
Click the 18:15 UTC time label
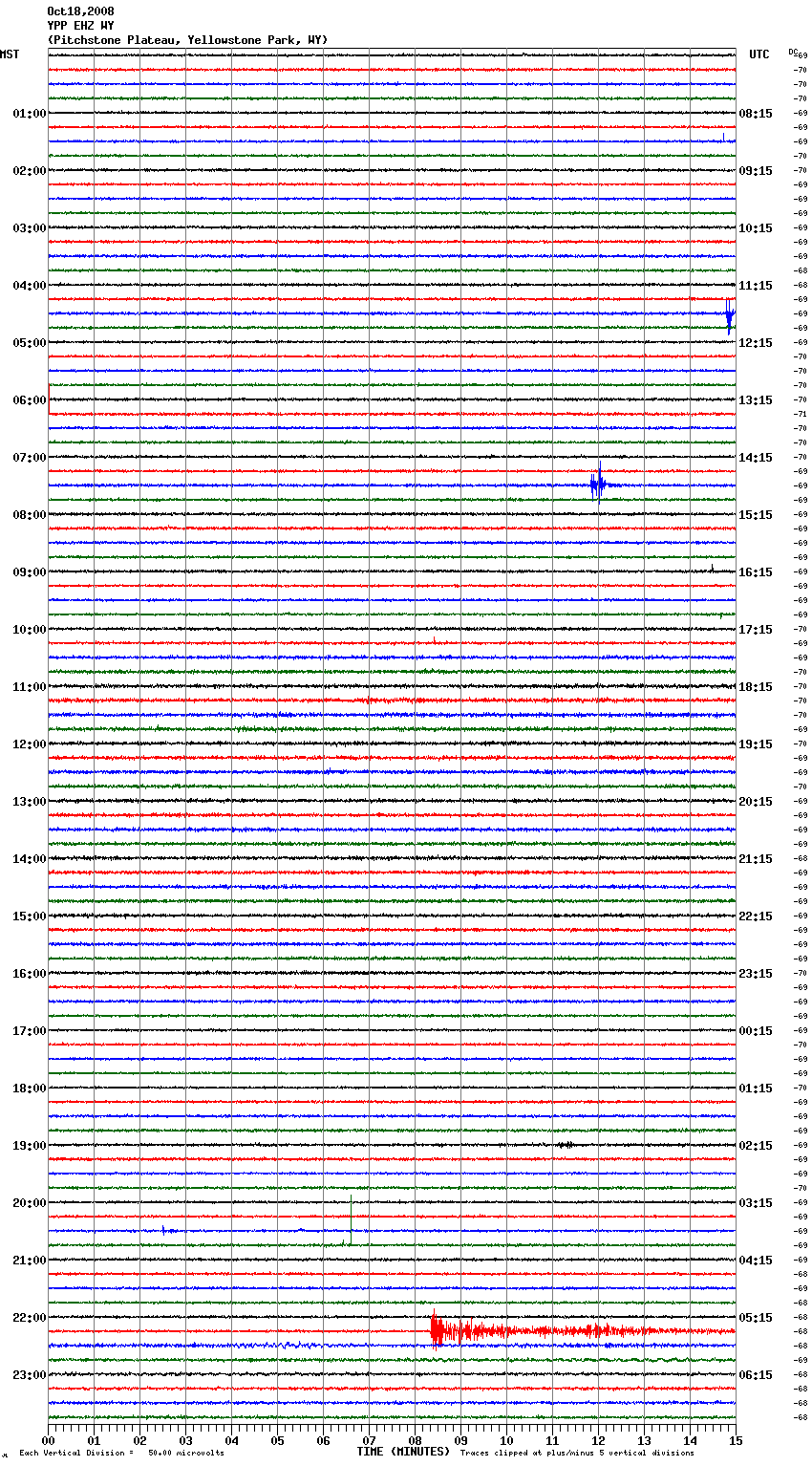[x=756, y=687]
